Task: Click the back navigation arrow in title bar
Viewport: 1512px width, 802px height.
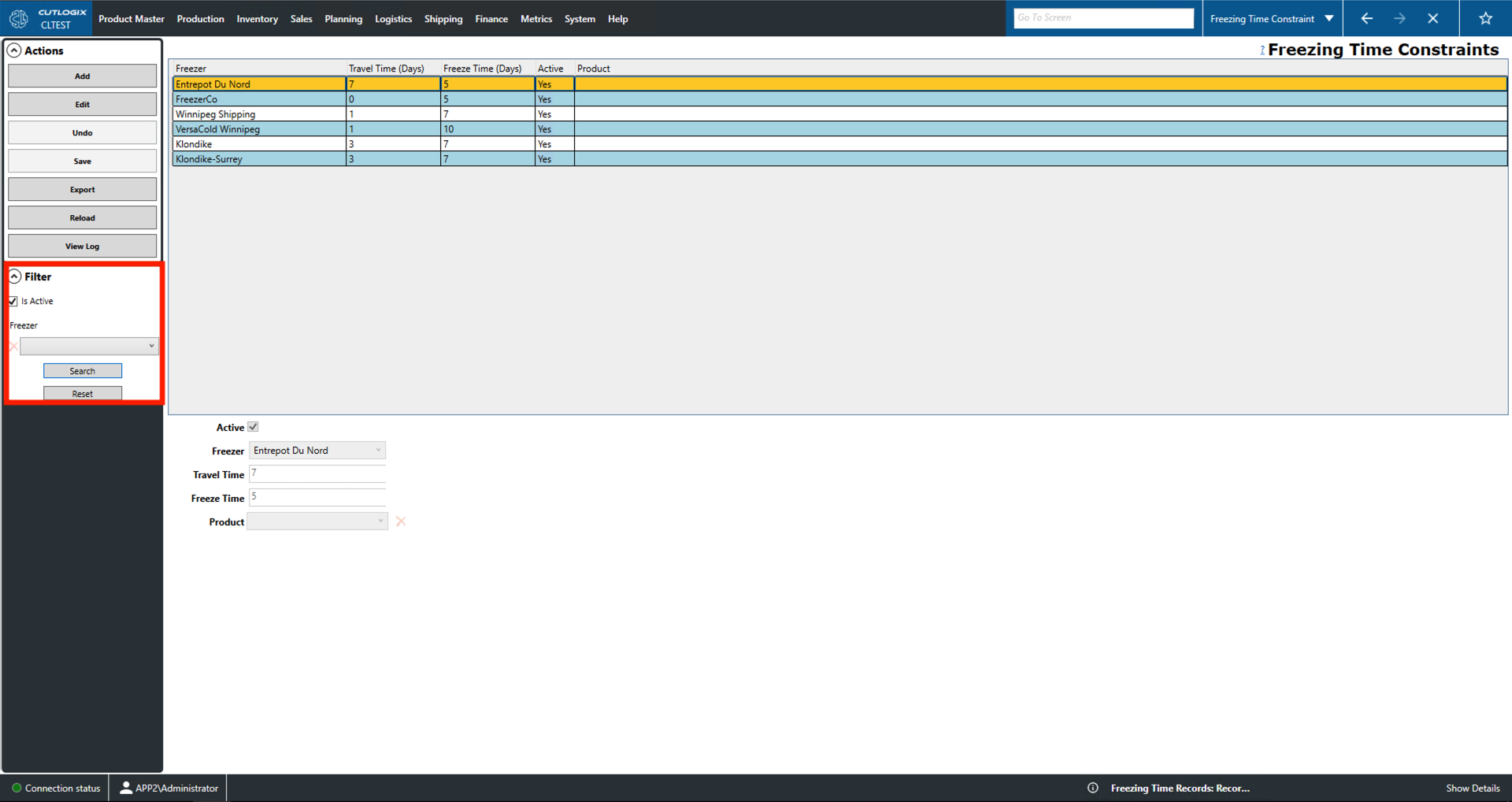Action: click(x=1366, y=17)
